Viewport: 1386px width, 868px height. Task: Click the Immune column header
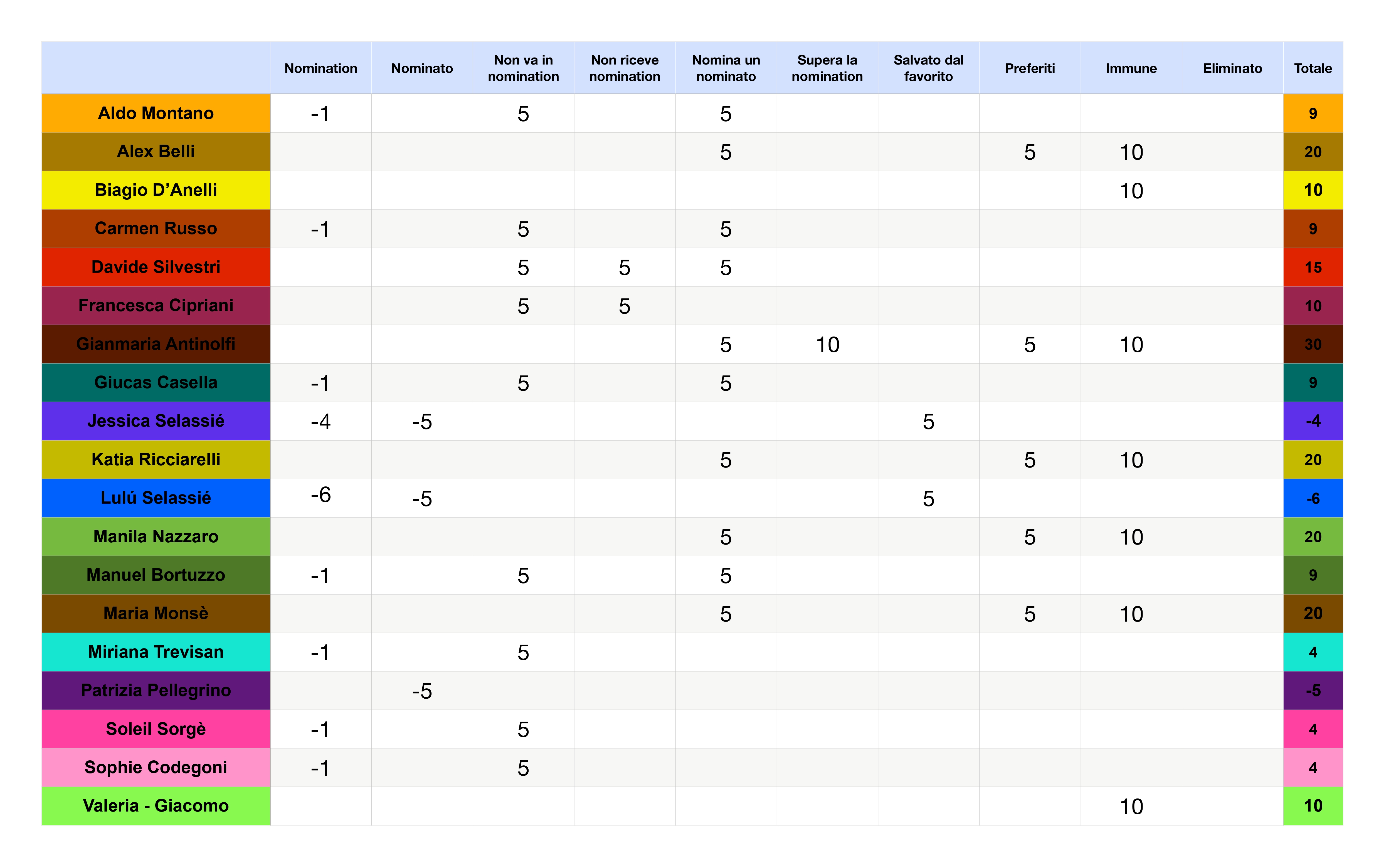[x=1131, y=68]
